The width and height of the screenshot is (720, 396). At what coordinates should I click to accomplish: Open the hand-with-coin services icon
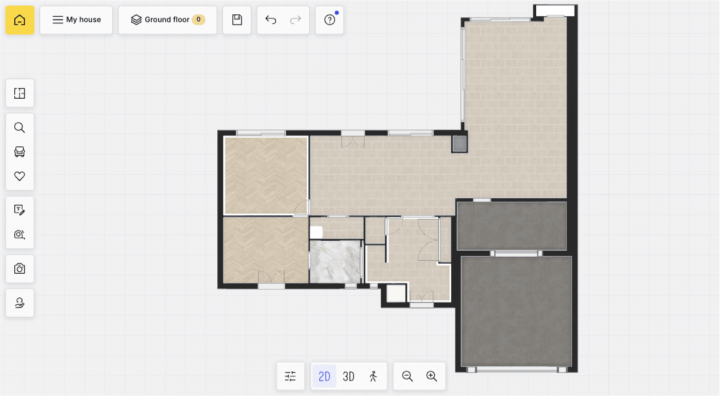pos(20,303)
